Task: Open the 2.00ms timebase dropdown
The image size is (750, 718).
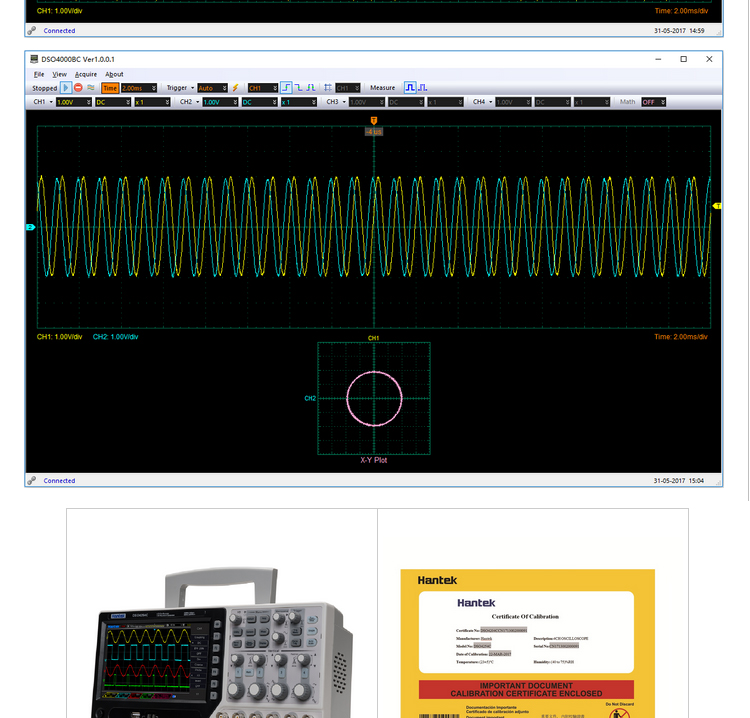Action: pos(139,88)
